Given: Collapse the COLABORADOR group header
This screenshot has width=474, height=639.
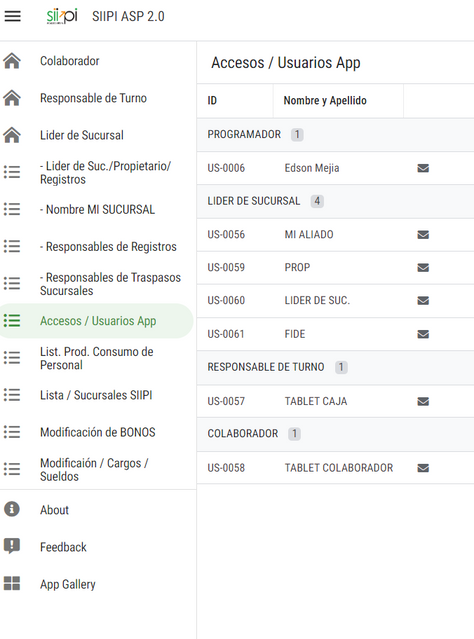Looking at the screenshot, I should [335, 434].
